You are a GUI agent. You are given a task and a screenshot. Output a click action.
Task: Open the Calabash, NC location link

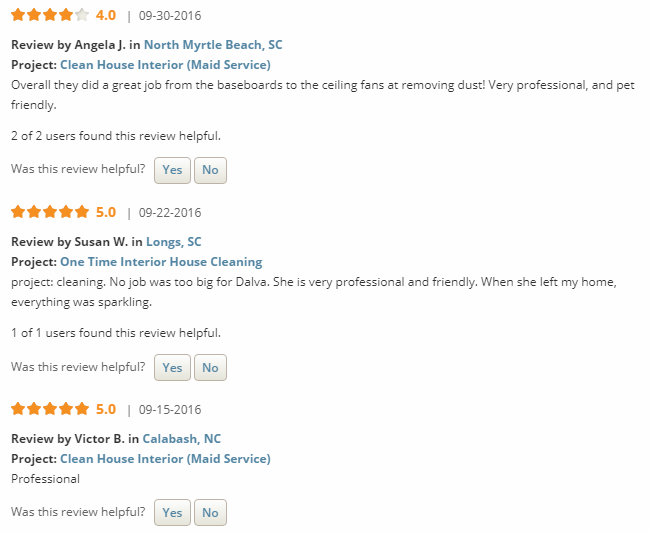[181, 439]
